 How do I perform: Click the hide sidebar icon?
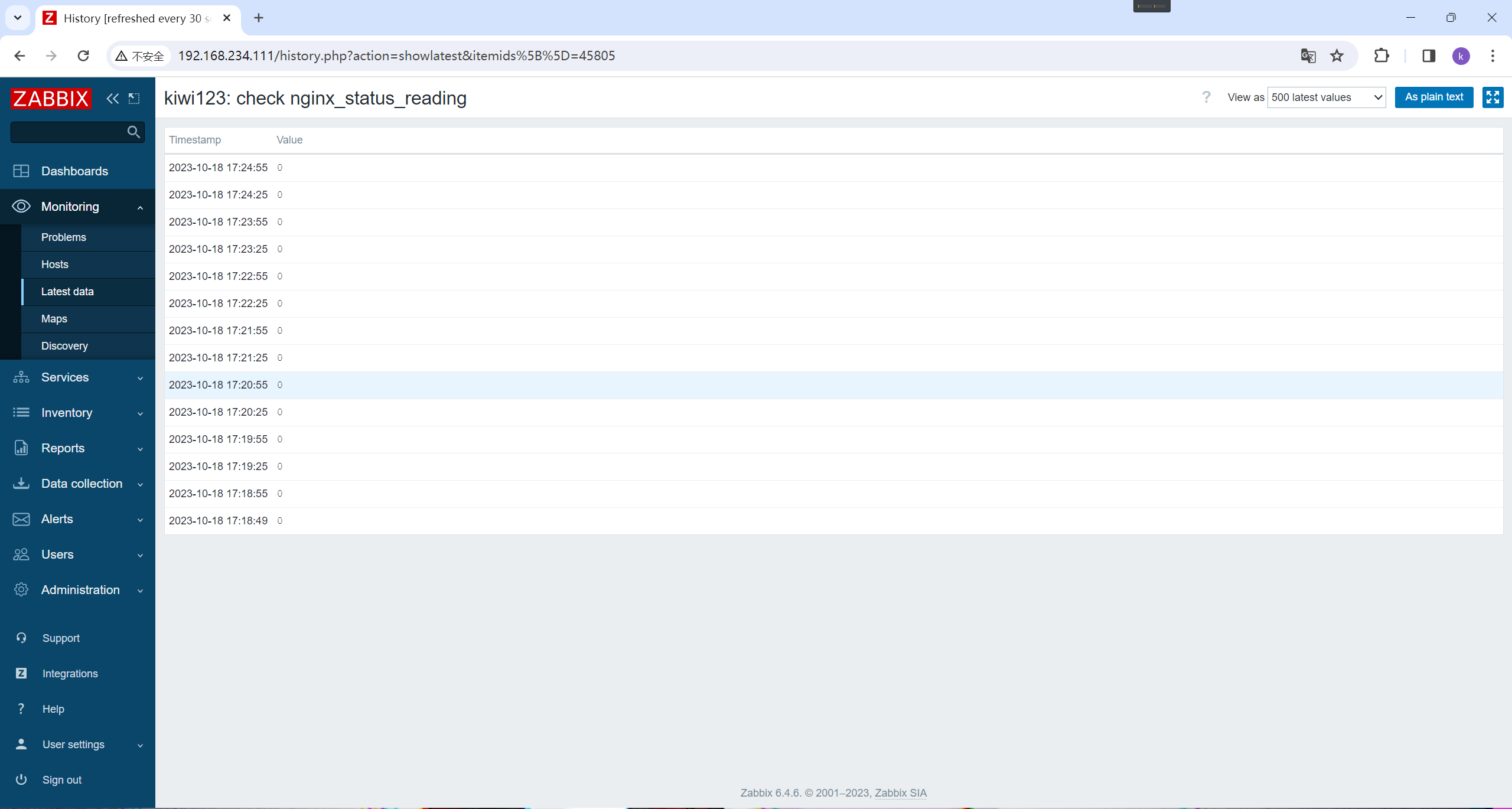pyautogui.click(x=134, y=99)
